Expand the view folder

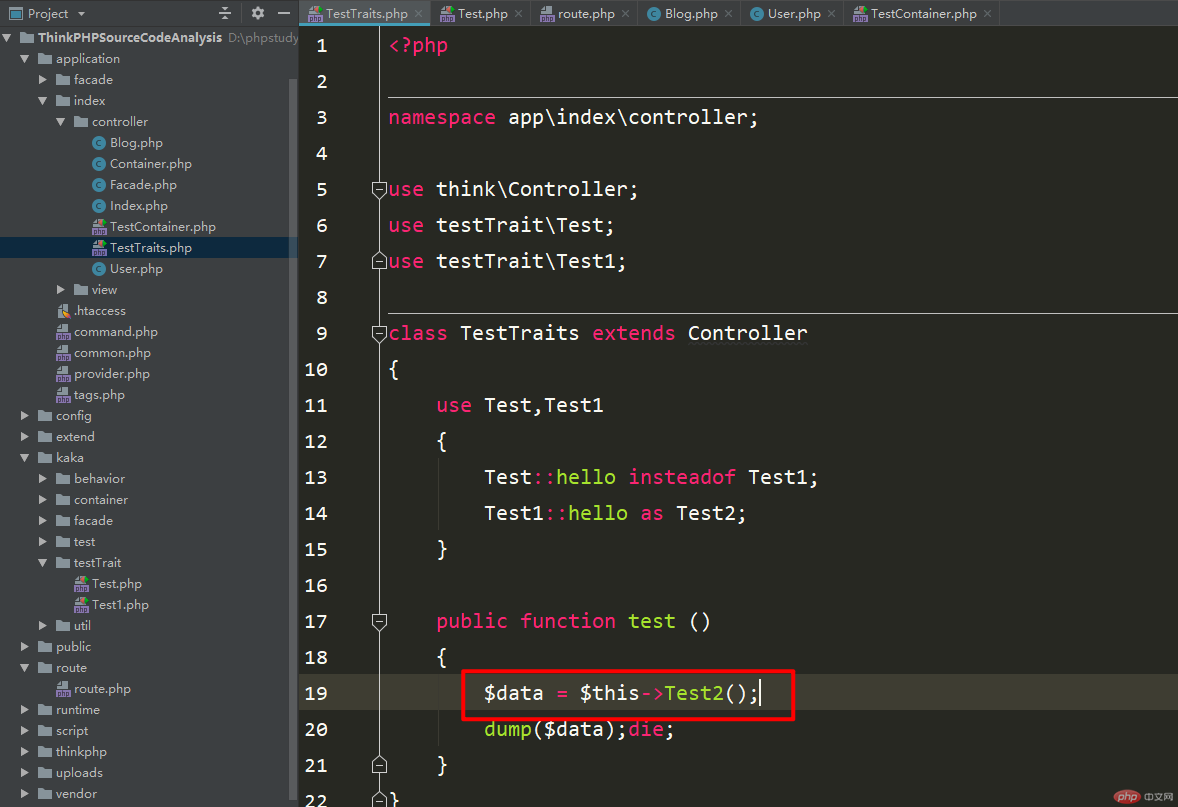pyautogui.click(x=61, y=289)
